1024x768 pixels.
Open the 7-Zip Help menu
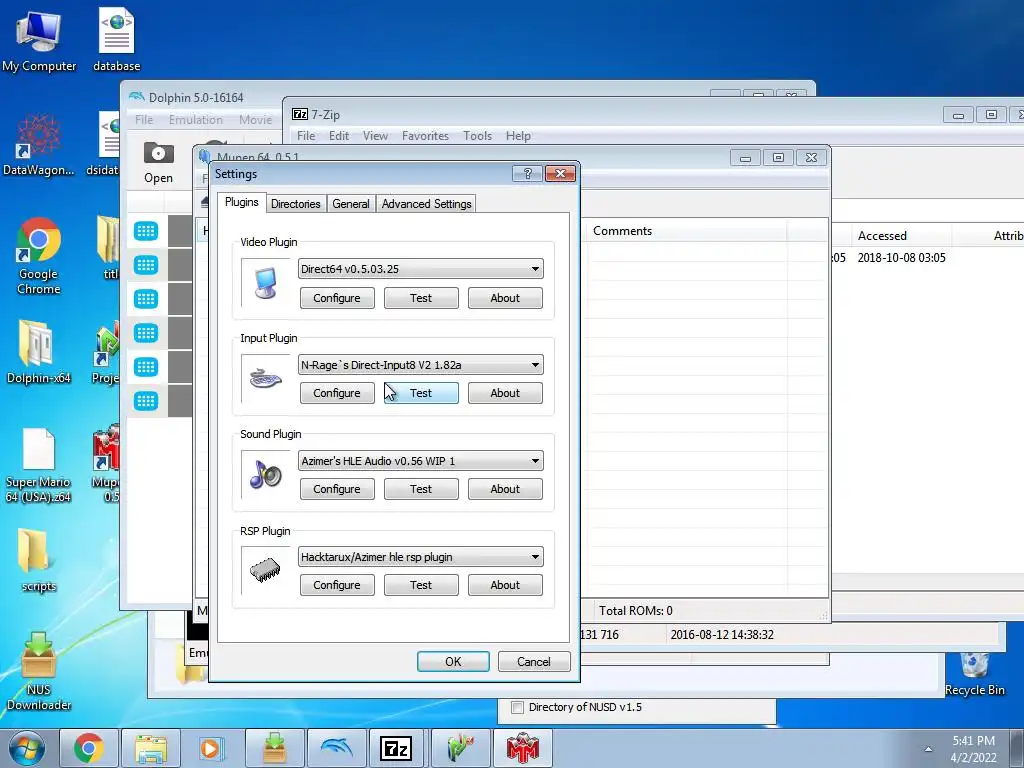coord(518,136)
